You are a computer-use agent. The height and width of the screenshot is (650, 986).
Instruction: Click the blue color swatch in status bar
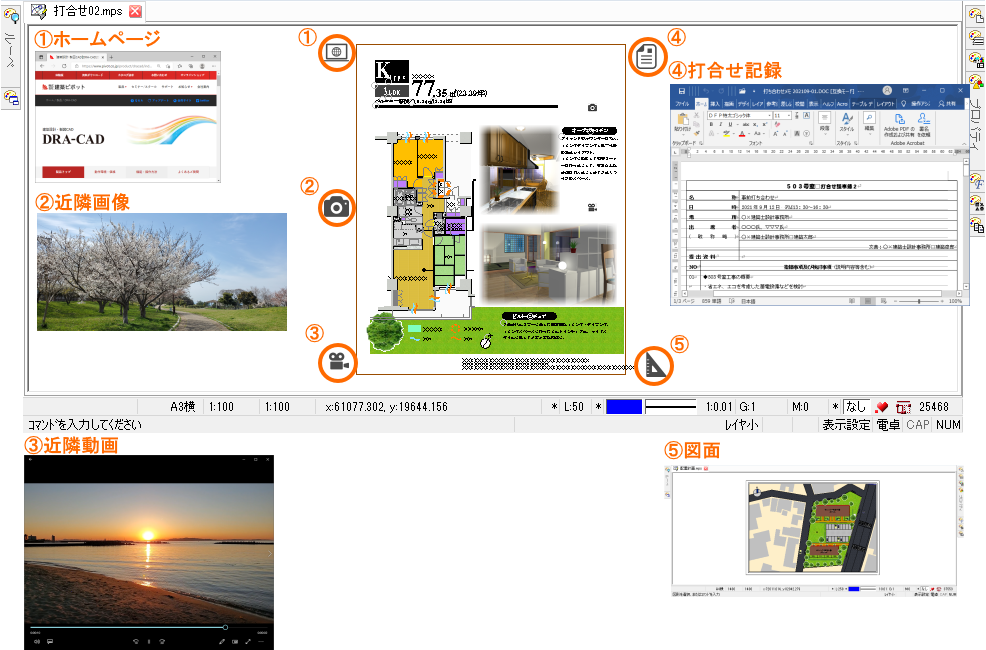coord(624,407)
